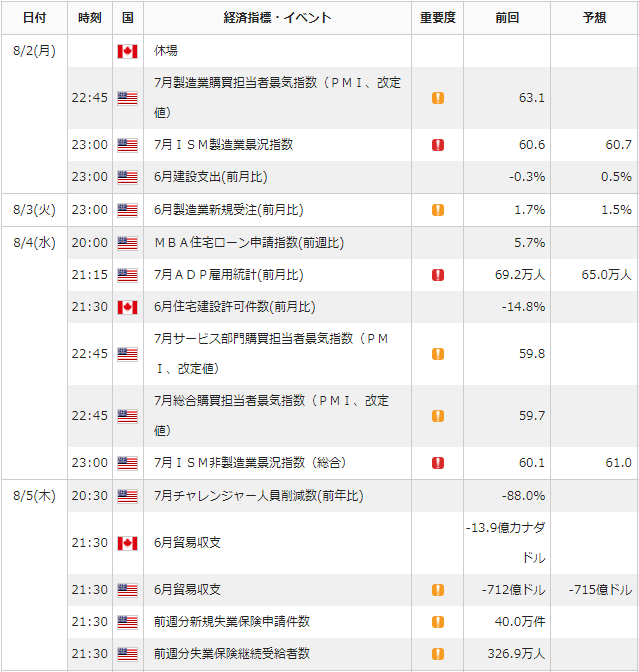Click the Canada flag beside 6月貿易収支
Viewport: 639px width, 672px height.
pyautogui.click(x=127, y=543)
